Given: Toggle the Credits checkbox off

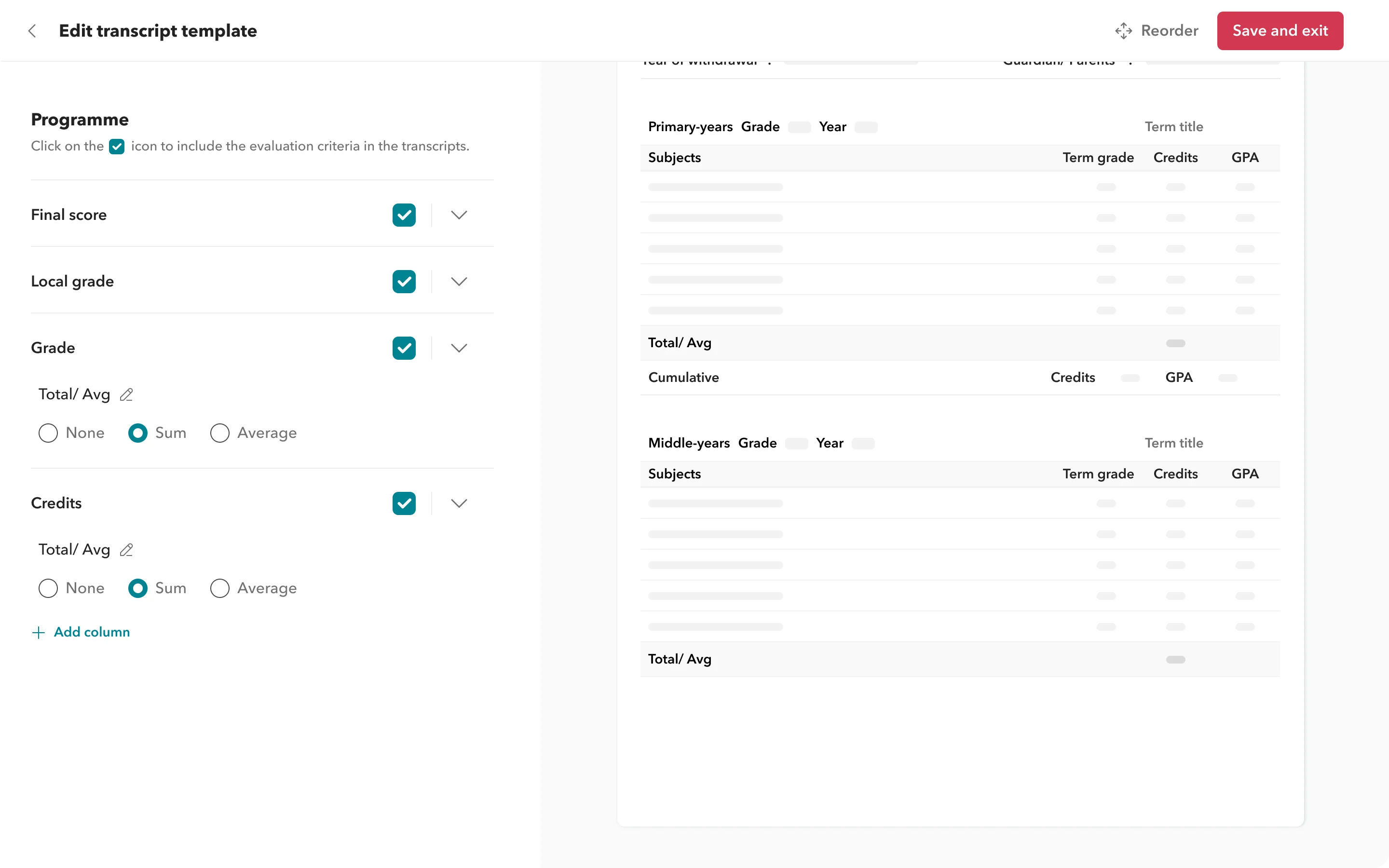Looking at the screenshot, I should 404,503.
